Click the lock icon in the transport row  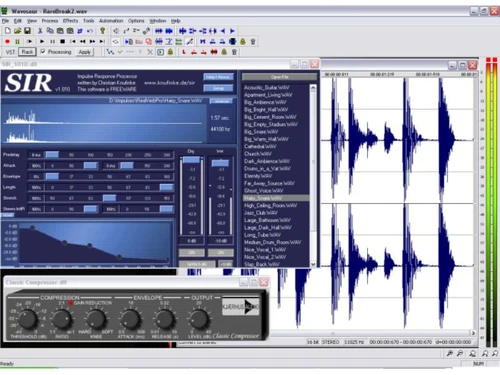[x=243, y=42]
